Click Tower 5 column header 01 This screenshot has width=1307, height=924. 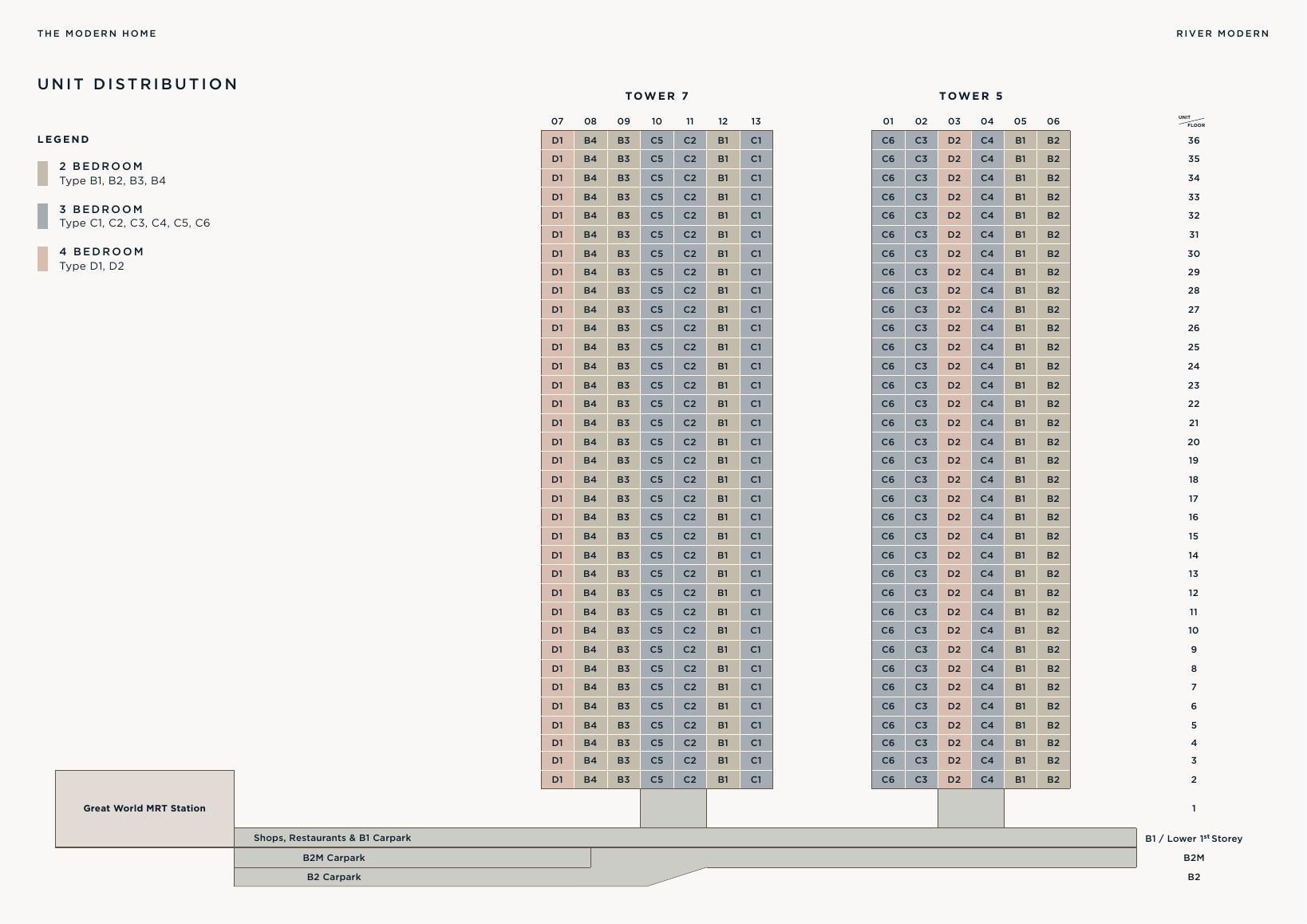(888, 121)
